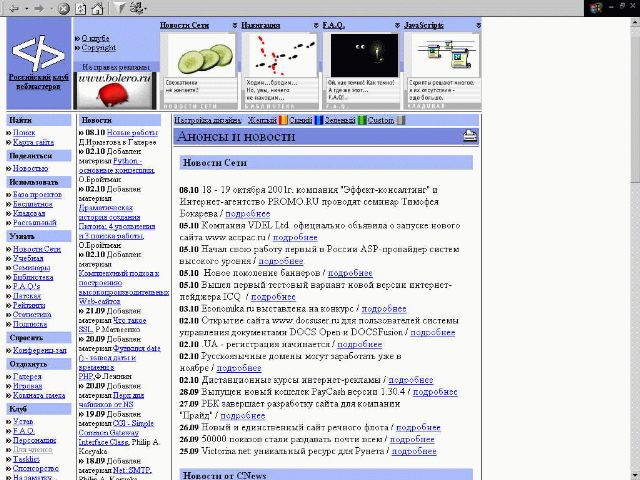Screen dimensions: 640x480
Task: Select the green design color swatch
Action: tap(362, 120)
